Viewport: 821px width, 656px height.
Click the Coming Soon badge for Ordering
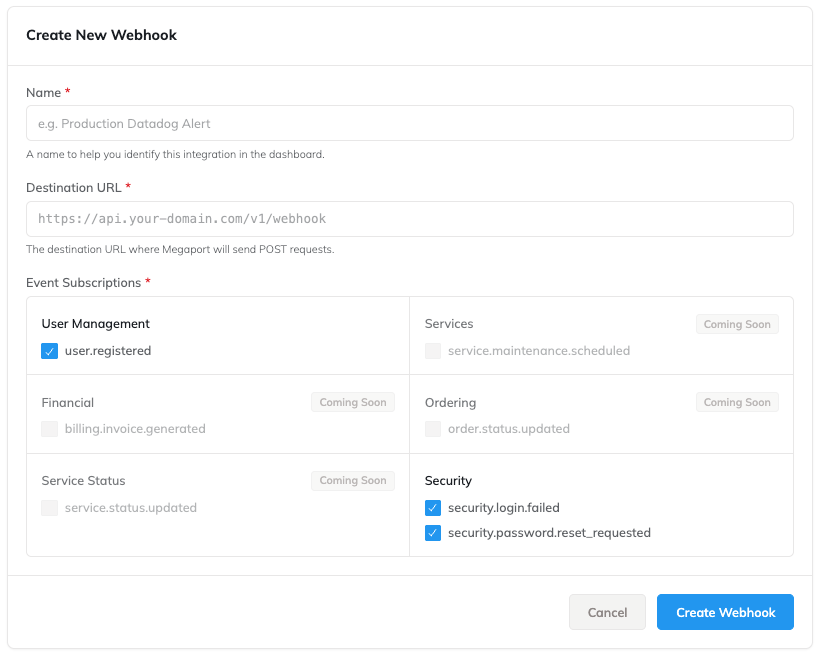[x=737, y=402]
